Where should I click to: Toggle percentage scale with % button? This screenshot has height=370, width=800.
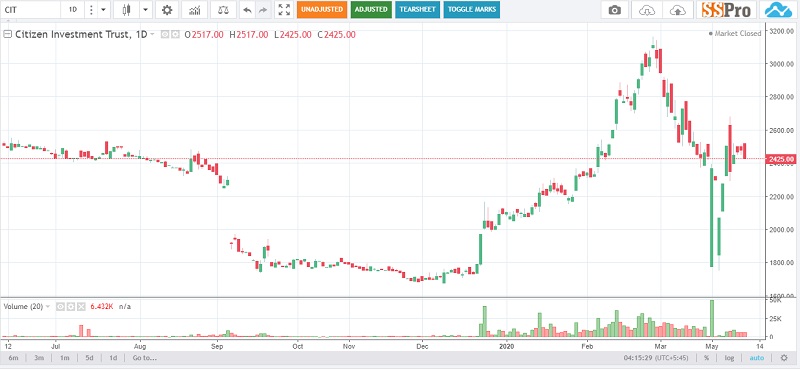[707, 358]
